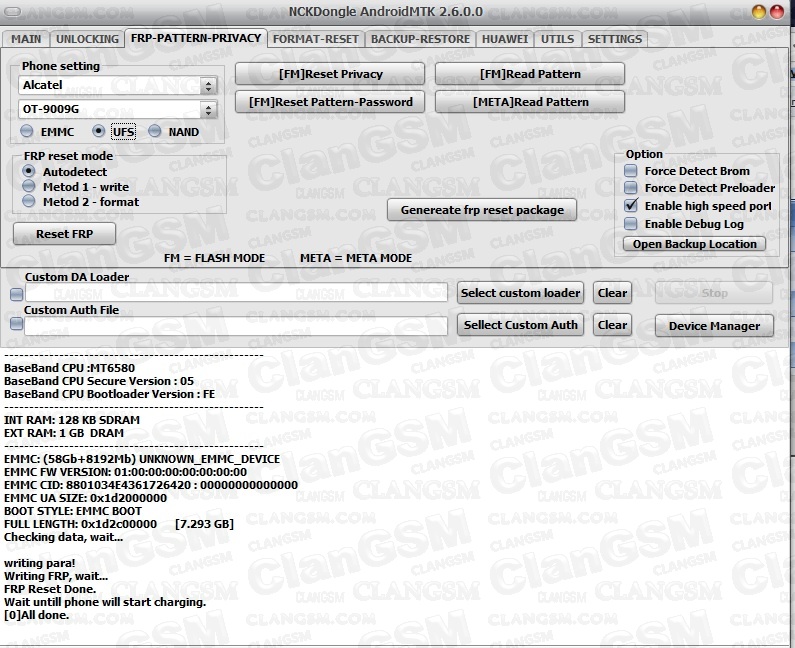The width and height of the screenshot is (795, 648).
Task: Click Genereate frp reset package
Action: 482,210
